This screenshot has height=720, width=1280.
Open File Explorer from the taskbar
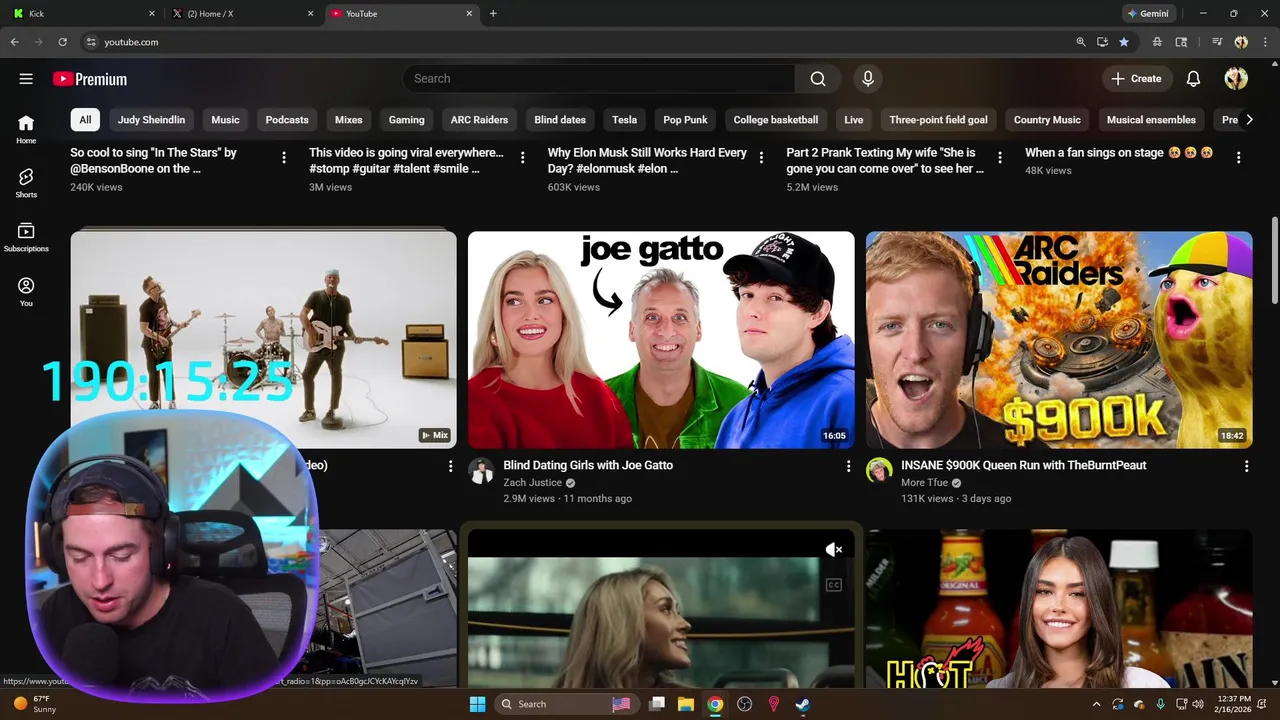point(686,704)
